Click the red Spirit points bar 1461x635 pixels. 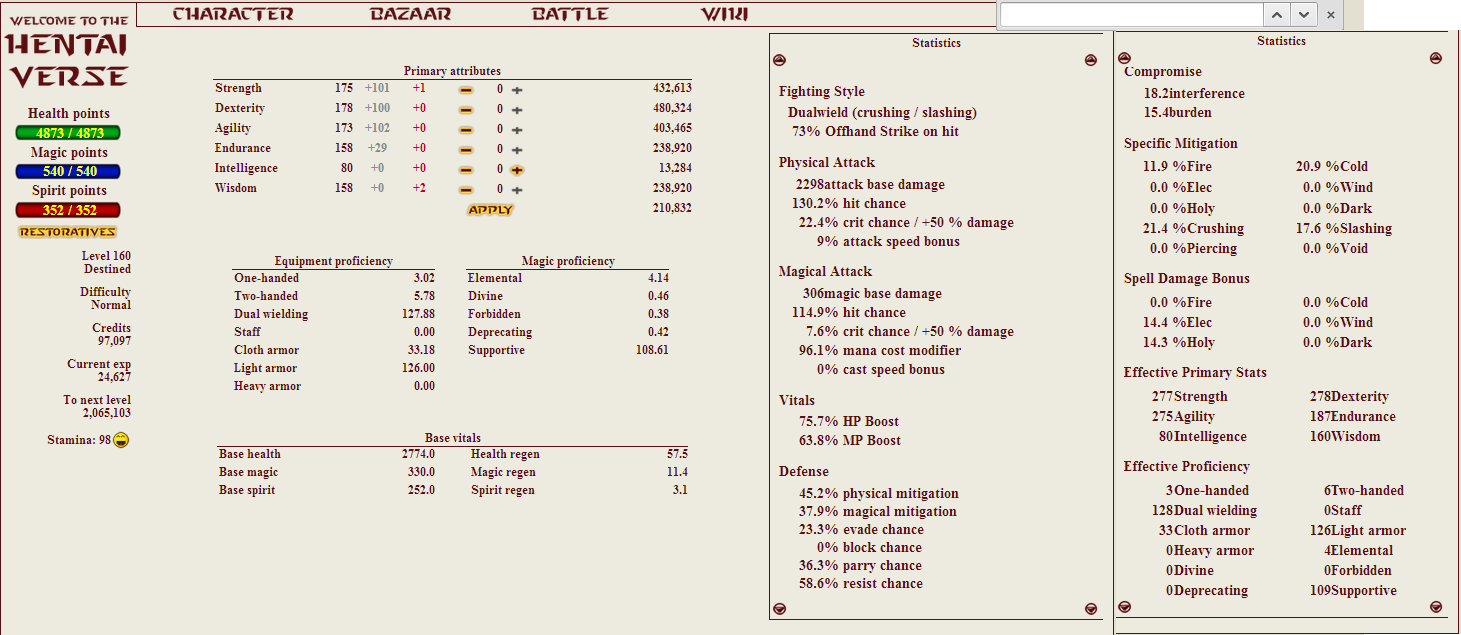coord(68,210)
